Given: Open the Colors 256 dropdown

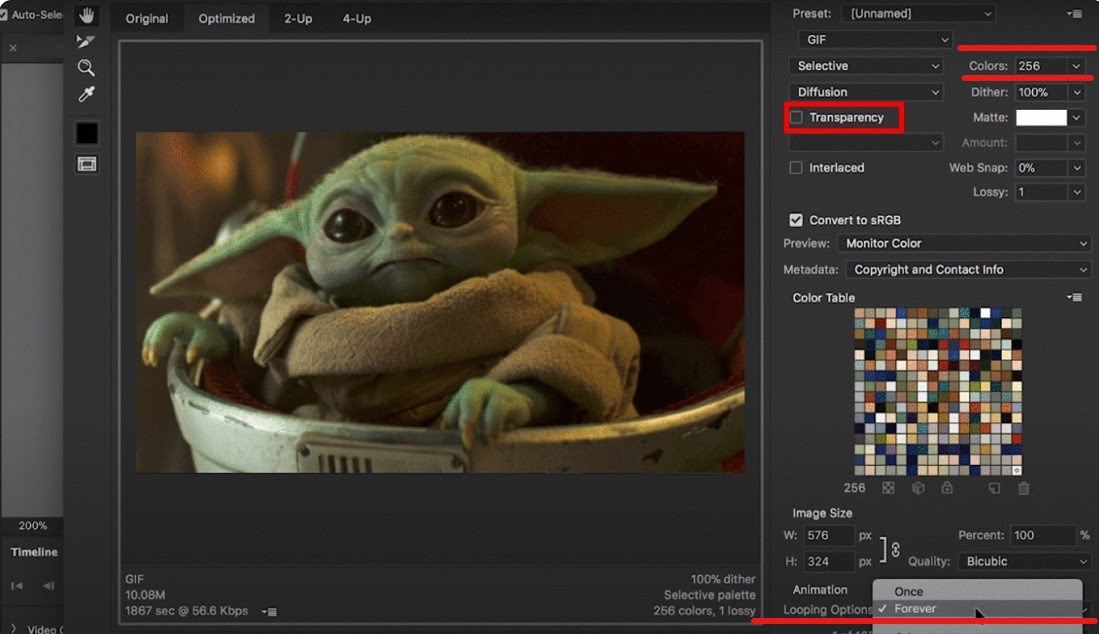Looking at the screenshot, I should coord(1049,66).
